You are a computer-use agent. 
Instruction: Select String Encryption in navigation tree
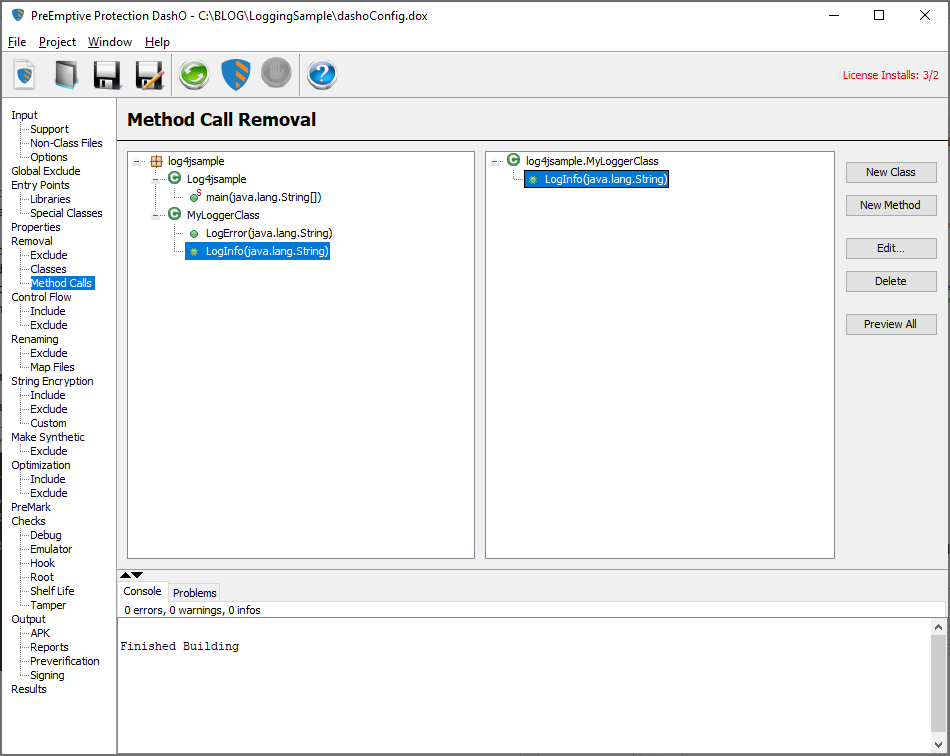(x=52, y=381)
